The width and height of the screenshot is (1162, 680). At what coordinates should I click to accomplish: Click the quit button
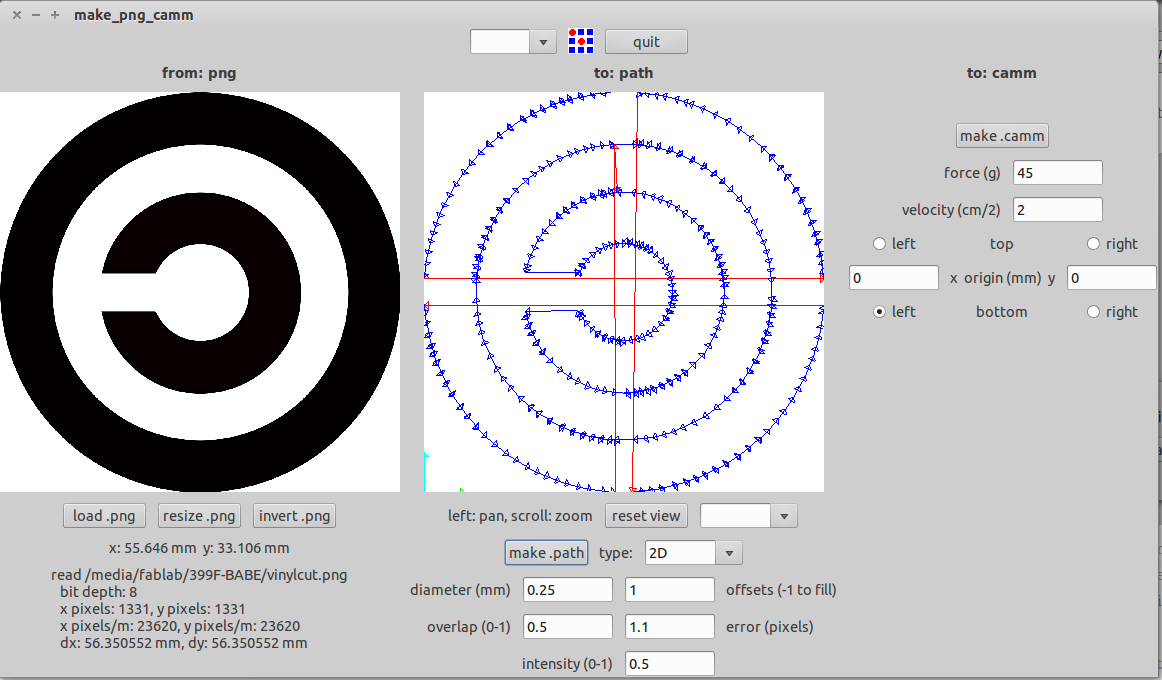pyautogui.click(x=646, y=41)
